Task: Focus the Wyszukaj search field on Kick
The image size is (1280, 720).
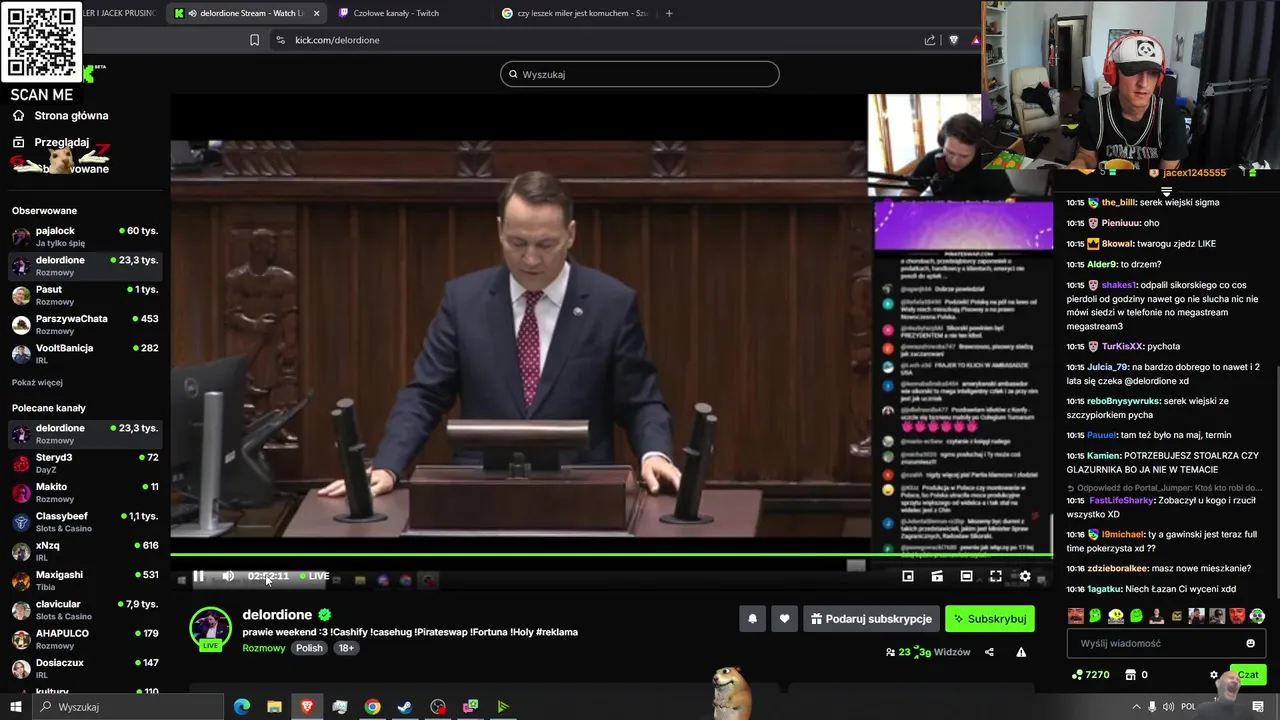Action: pyautogui.click(x=640, y=74)
